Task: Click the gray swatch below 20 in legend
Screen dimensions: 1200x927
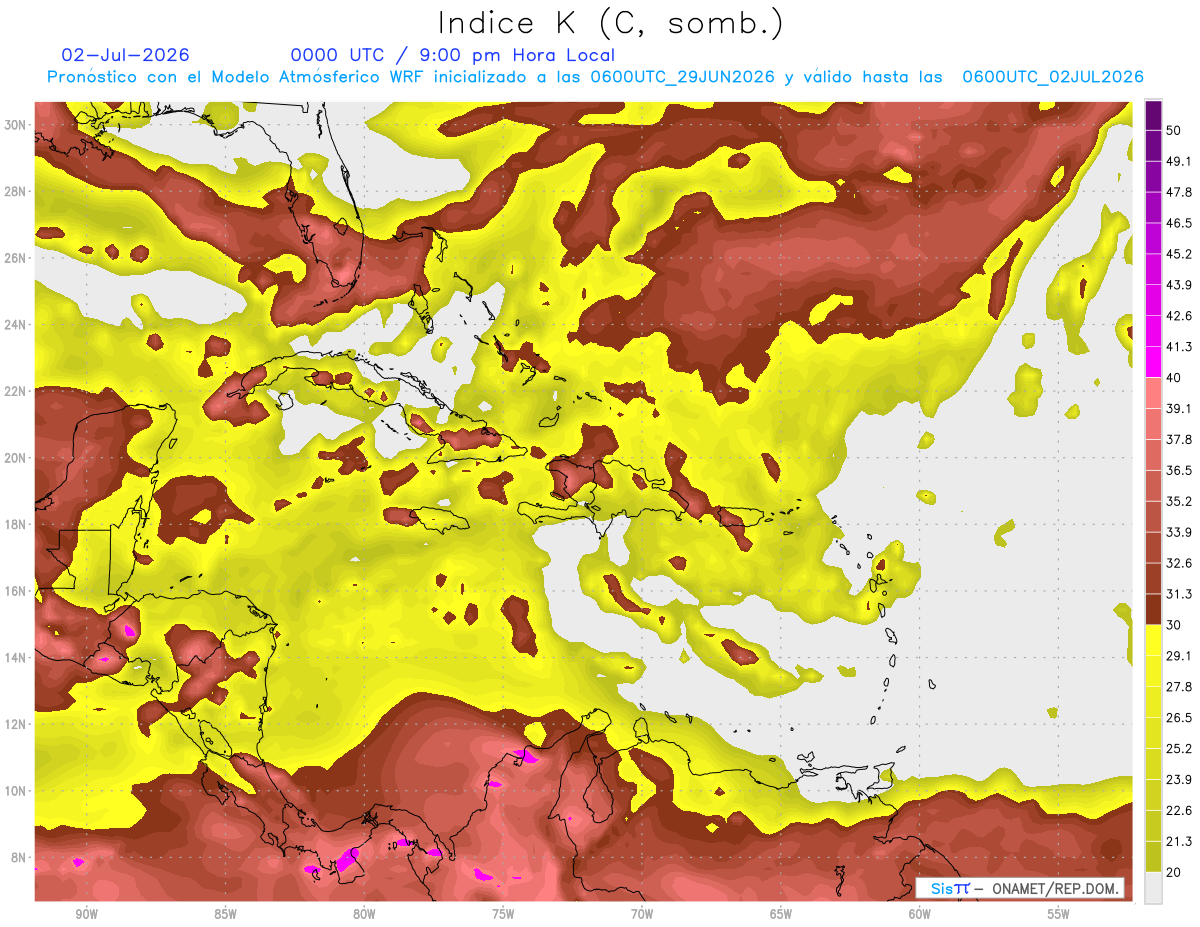Action: pyautogui.click(x=1153, y=888)
